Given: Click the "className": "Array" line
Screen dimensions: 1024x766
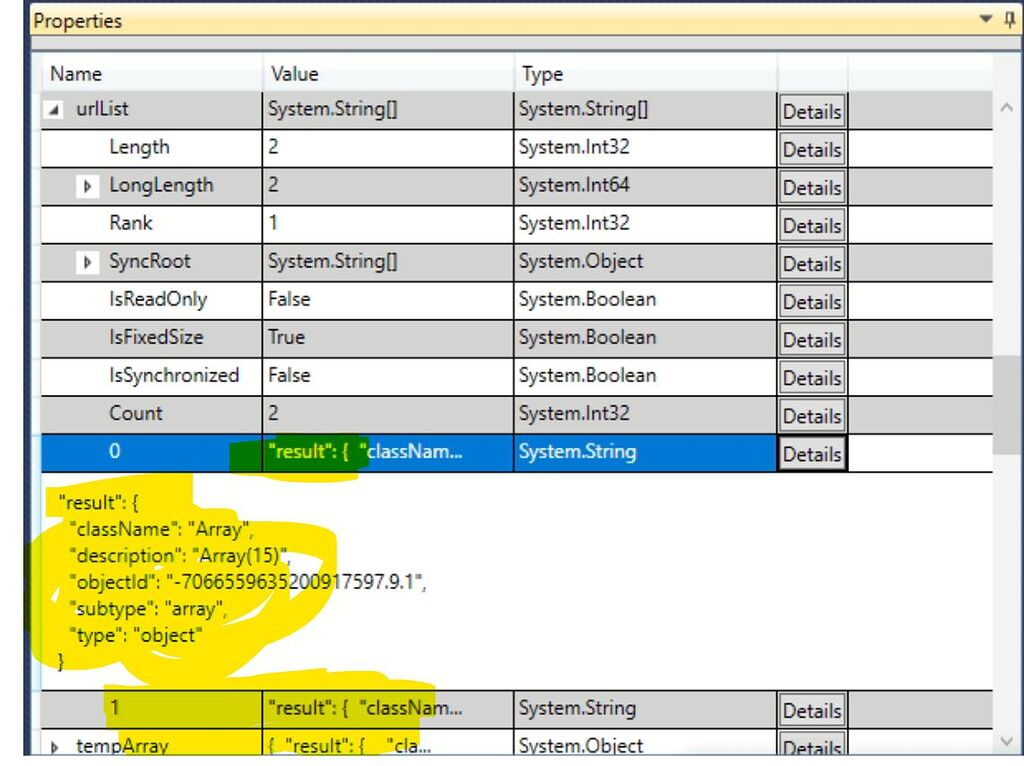Looking at the screenshot, I should (161, 529).
